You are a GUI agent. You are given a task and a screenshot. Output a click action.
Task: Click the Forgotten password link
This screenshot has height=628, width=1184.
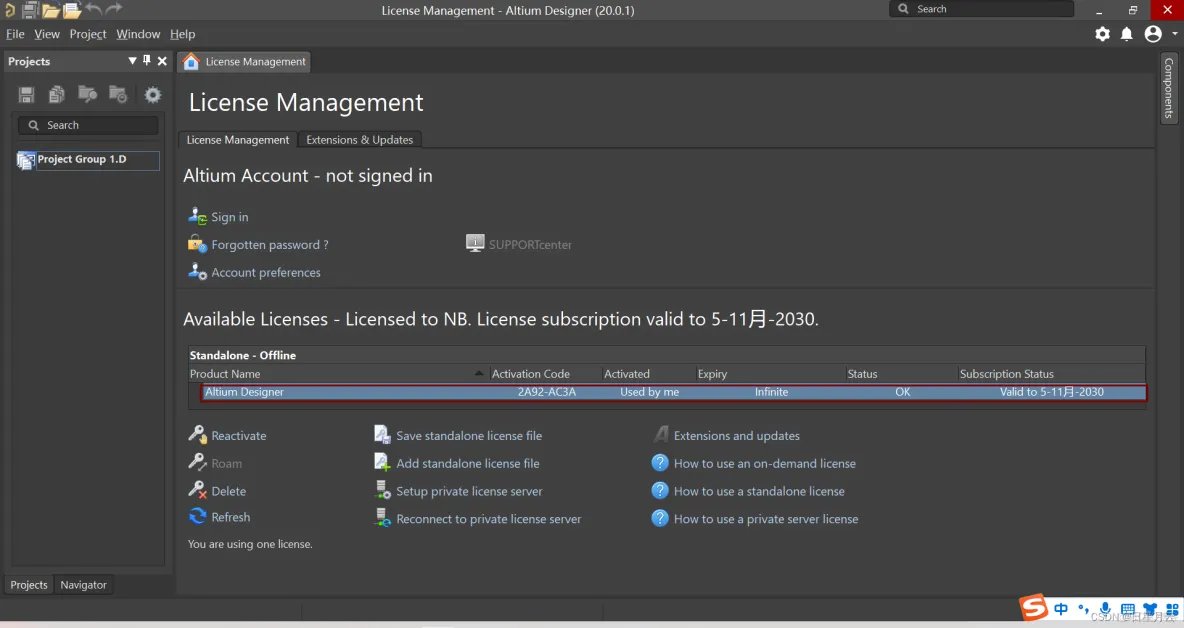pyautogui.click(x=270, y=245)
